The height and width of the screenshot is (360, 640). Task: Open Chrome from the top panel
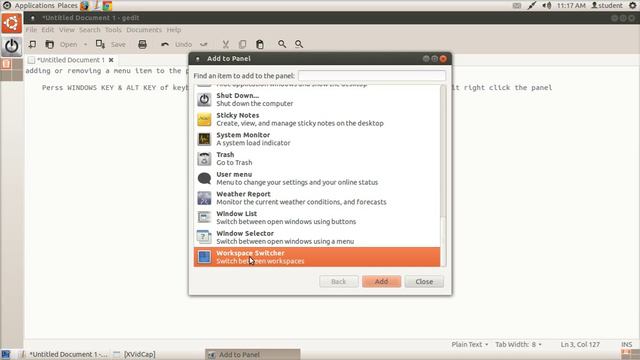coord(107,5)
